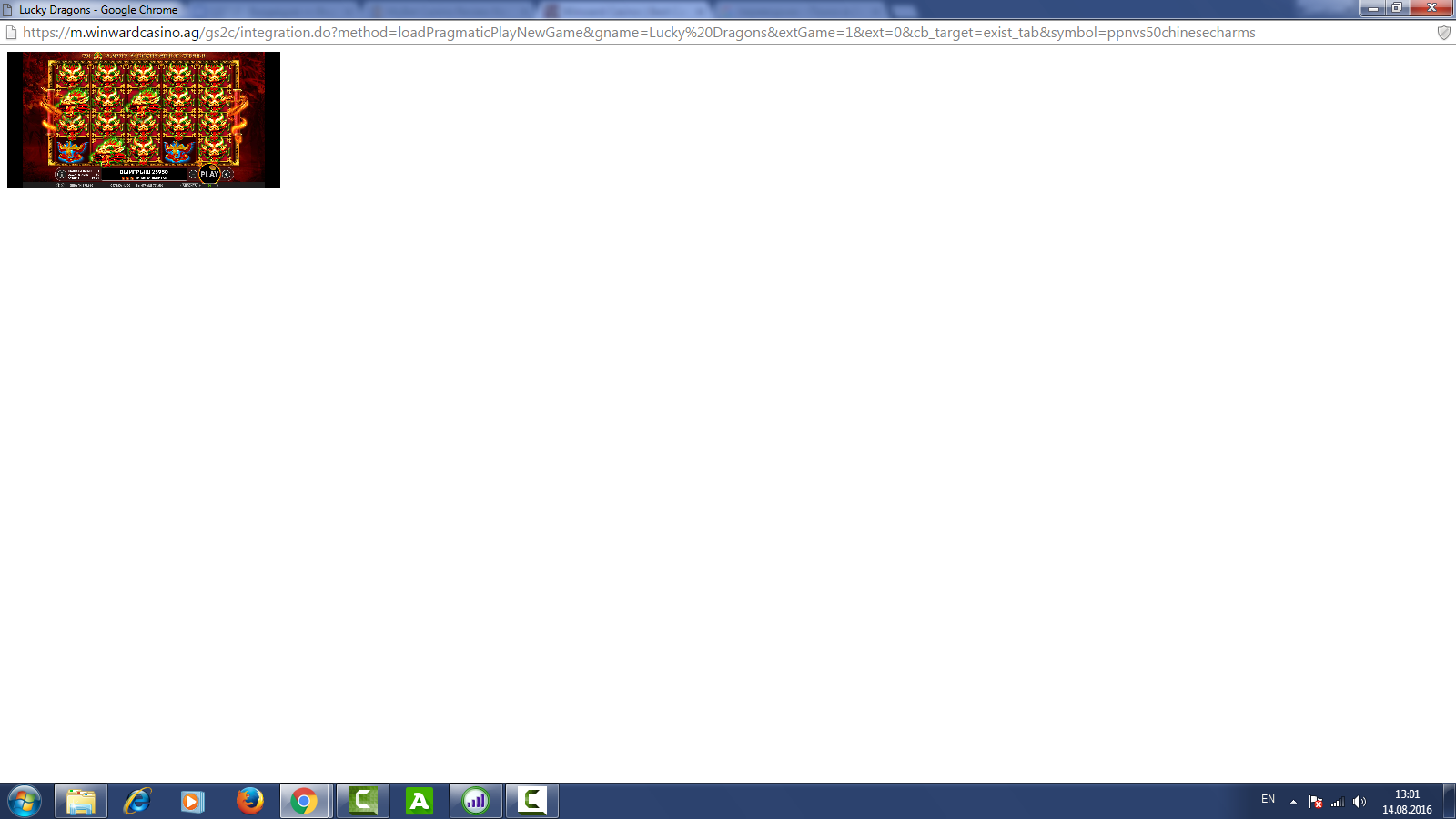Open Windows Explorer from the taskbar
The width and height of the screenshot is (1456, 819).
pos(80,801)
